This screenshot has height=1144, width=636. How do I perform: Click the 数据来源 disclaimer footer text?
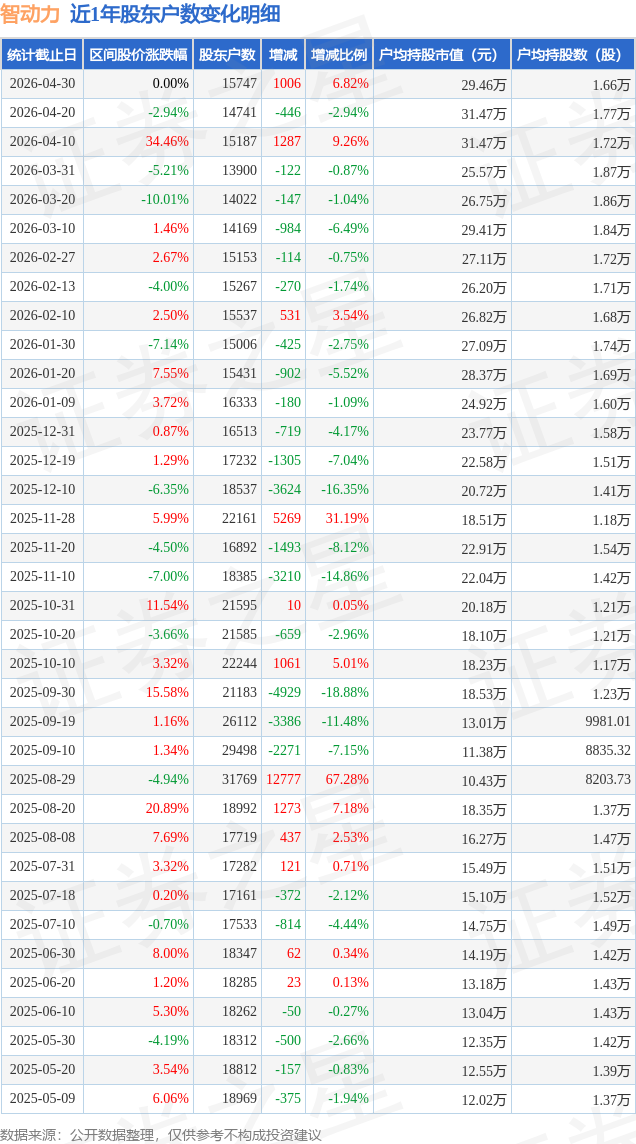[160, 1134]
